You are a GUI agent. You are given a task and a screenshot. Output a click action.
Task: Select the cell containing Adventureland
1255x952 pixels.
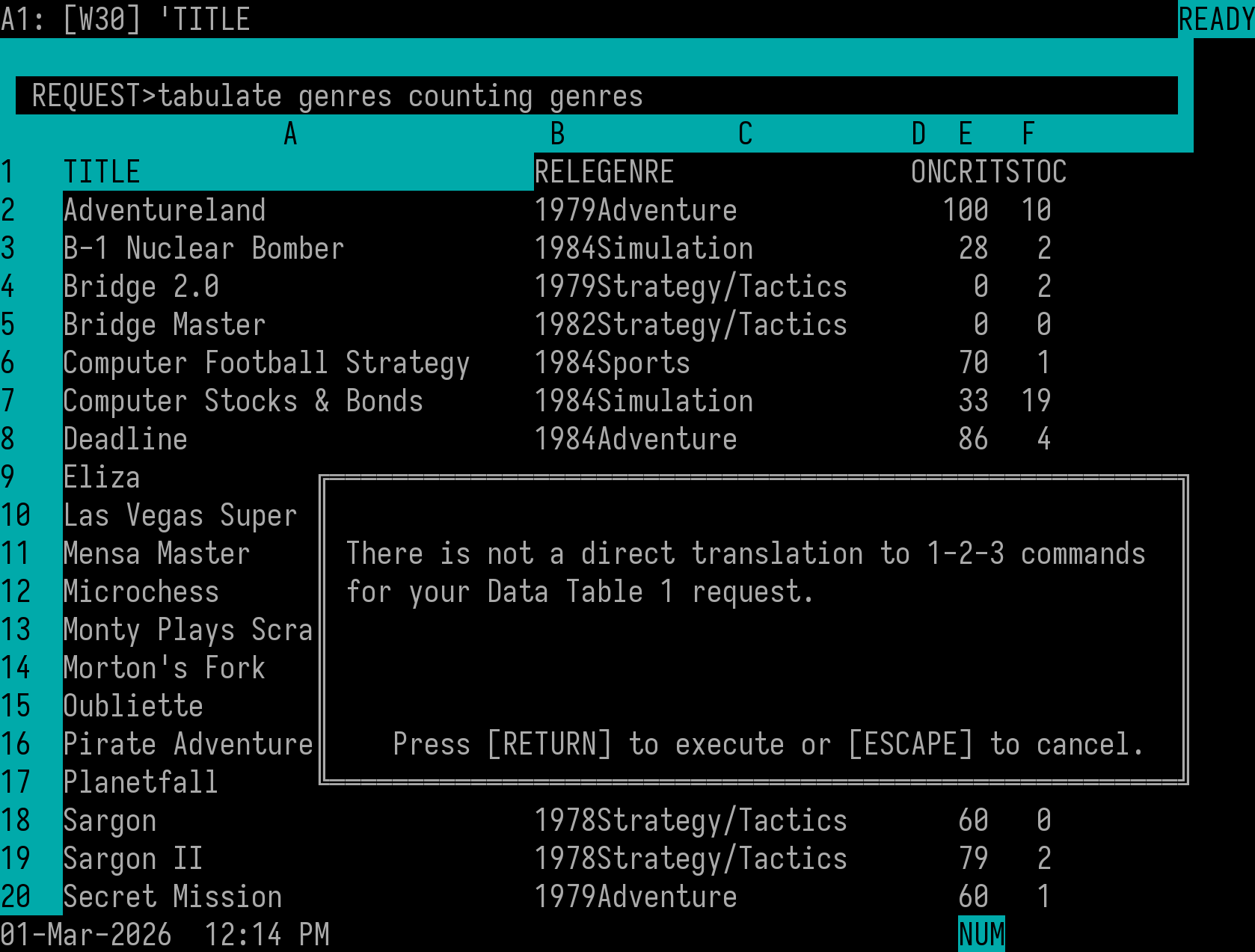(165, 209)
